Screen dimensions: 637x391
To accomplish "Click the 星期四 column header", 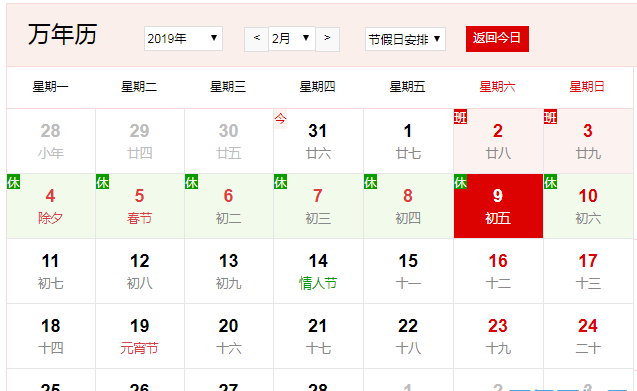I will click(318, 87).
